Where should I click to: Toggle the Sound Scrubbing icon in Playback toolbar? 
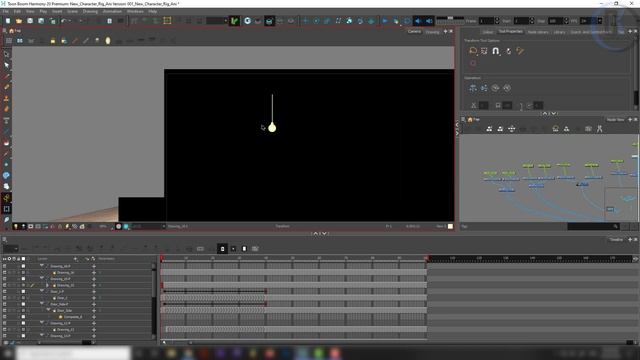point(429,21)
